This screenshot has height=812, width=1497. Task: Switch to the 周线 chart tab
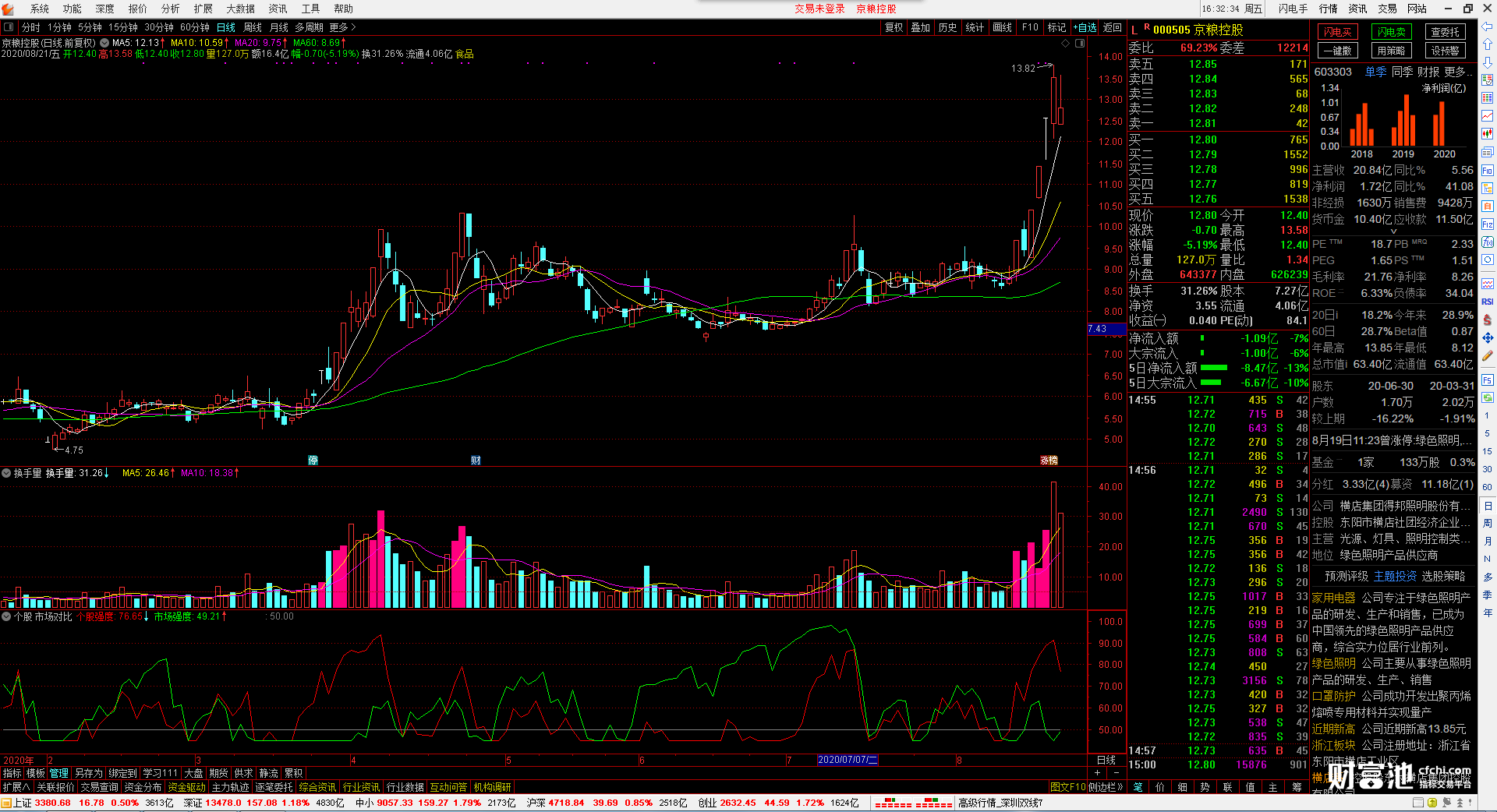pyautogui.click(x=253, y=27)
